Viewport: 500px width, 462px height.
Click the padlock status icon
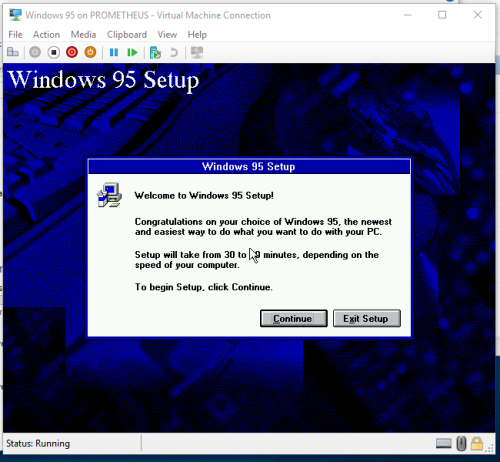click(477, 443)
